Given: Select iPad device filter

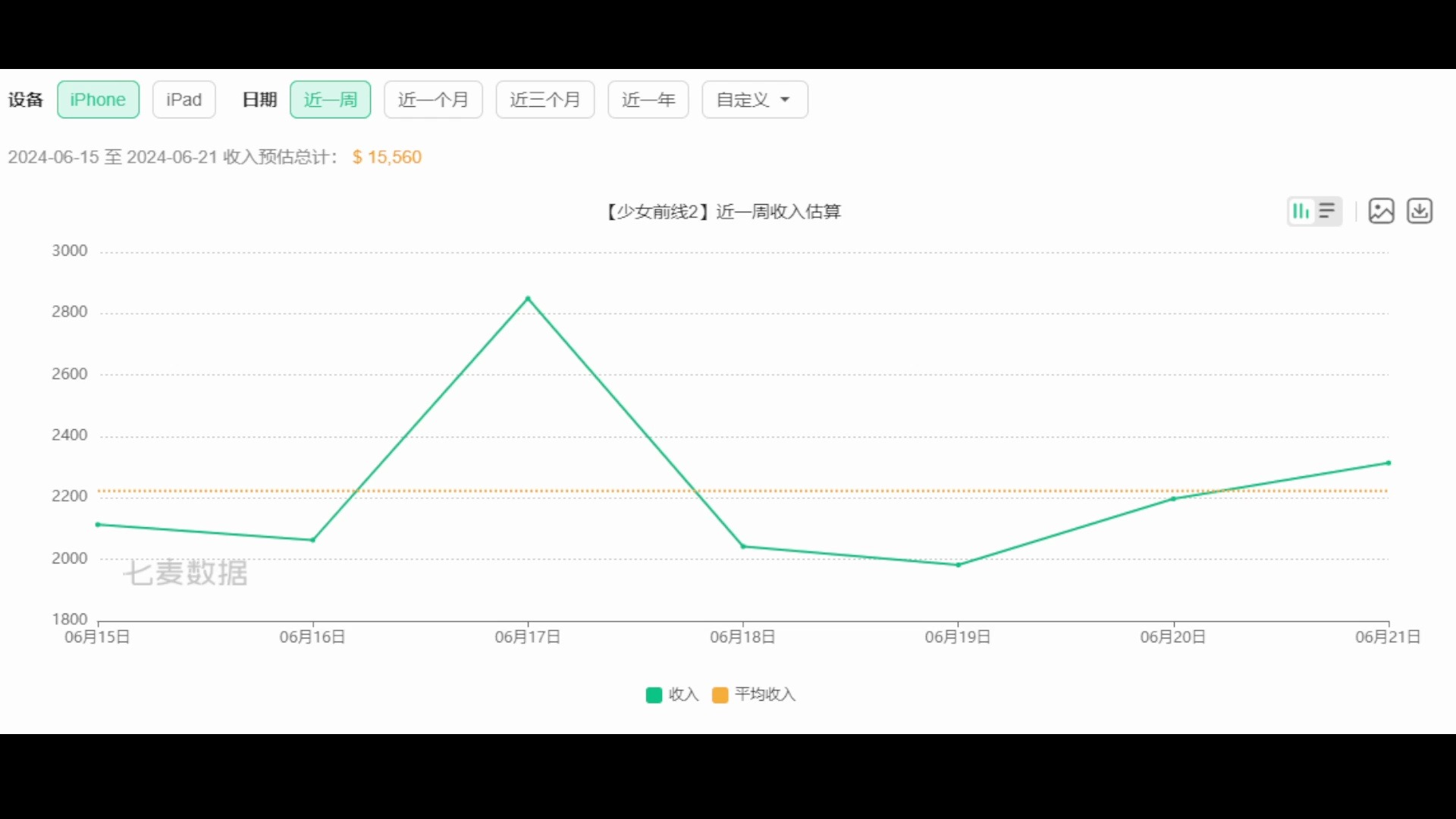Looking at the screenshot, I should (x=183, y=99).
